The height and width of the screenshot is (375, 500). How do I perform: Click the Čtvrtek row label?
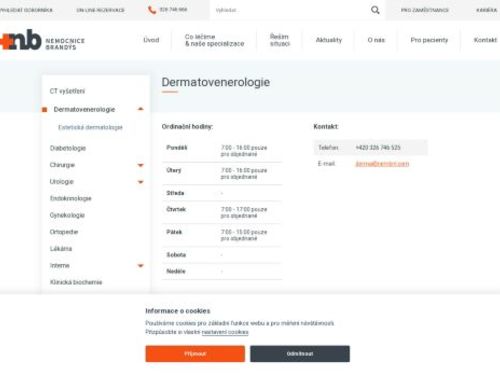pyautogui.click(x=176, y=209)
